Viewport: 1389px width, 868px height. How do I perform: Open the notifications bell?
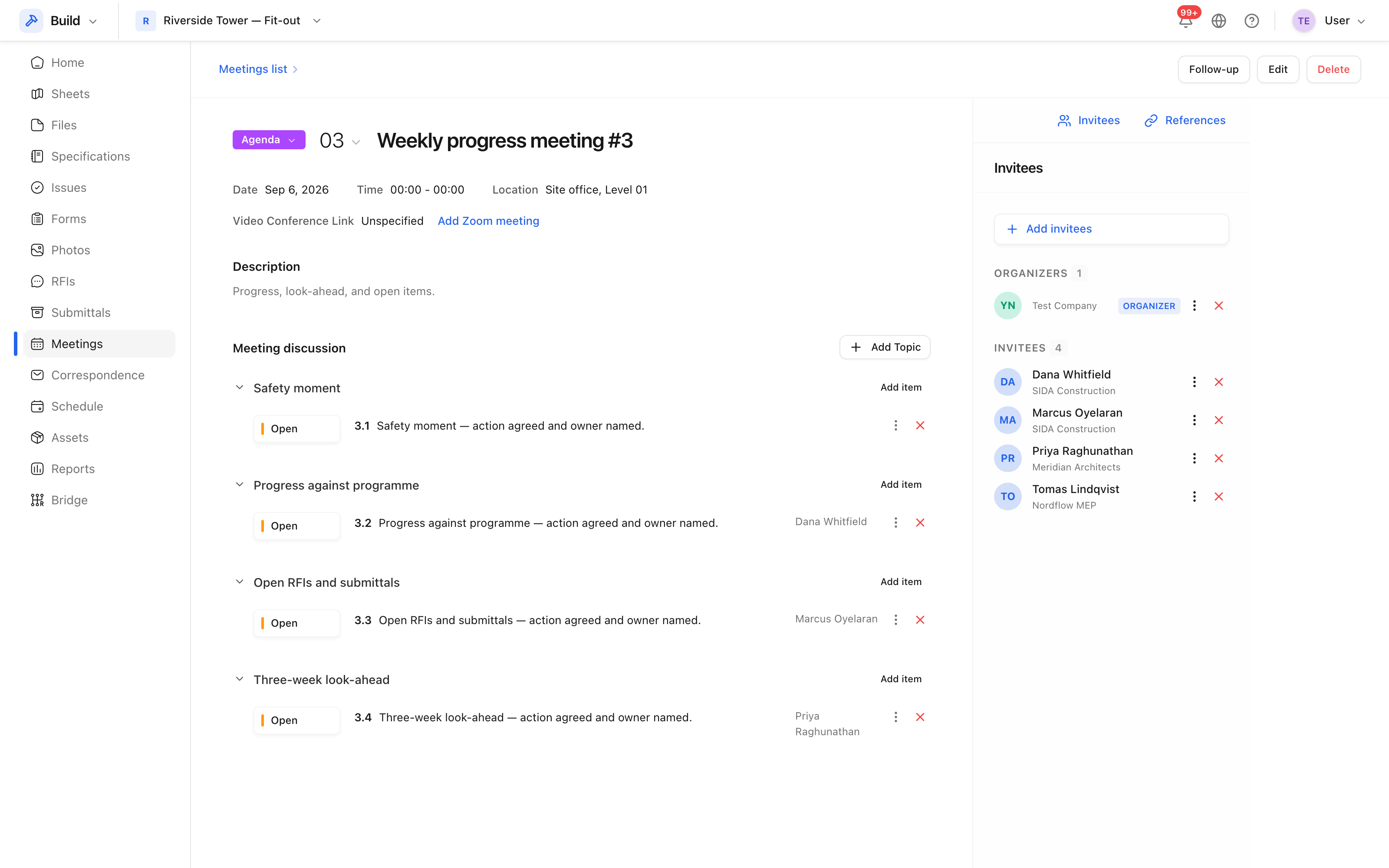(1186, 21)
